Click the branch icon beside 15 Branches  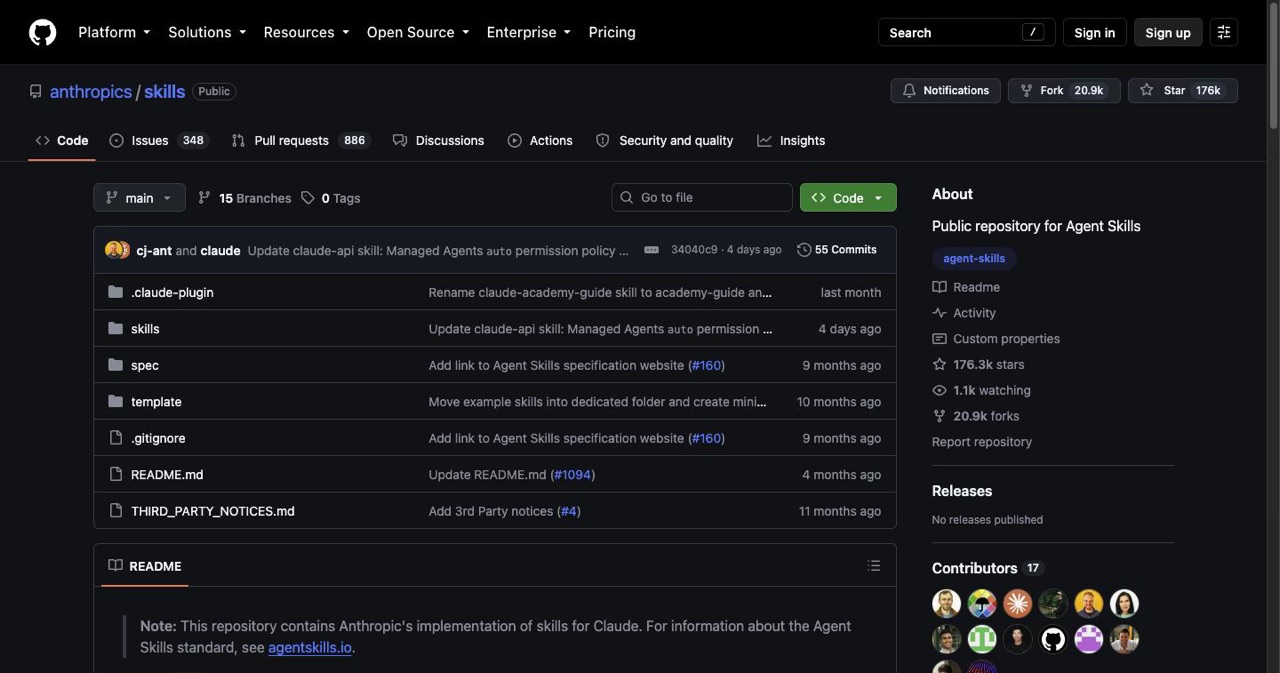[x=205, y=198]
